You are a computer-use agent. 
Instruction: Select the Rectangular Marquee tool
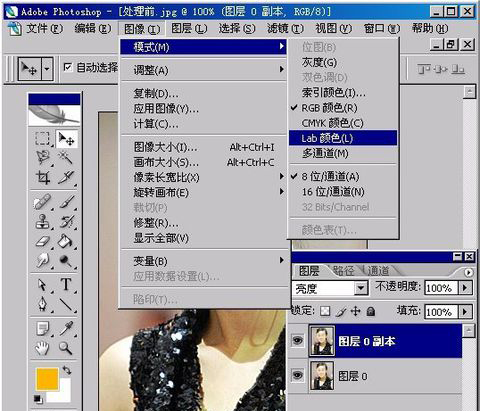point(42,139)
